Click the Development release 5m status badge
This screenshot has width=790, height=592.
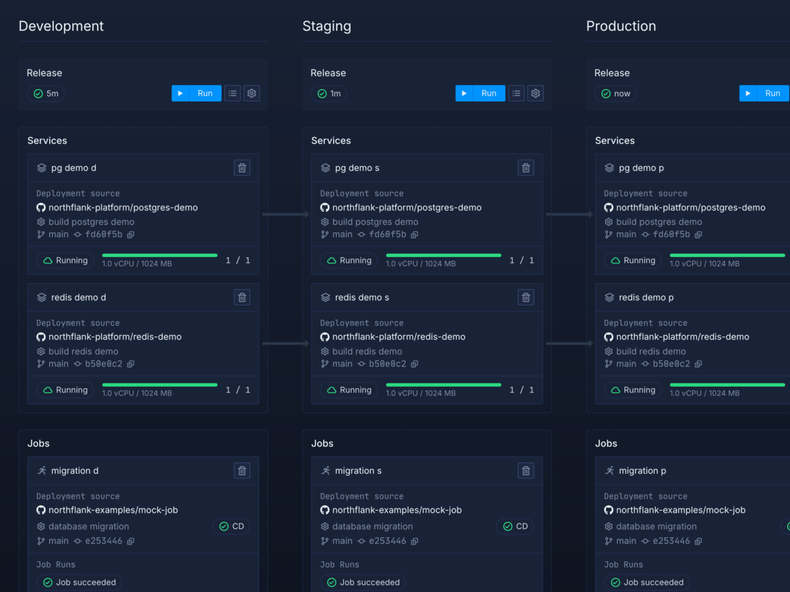(46, 93)
